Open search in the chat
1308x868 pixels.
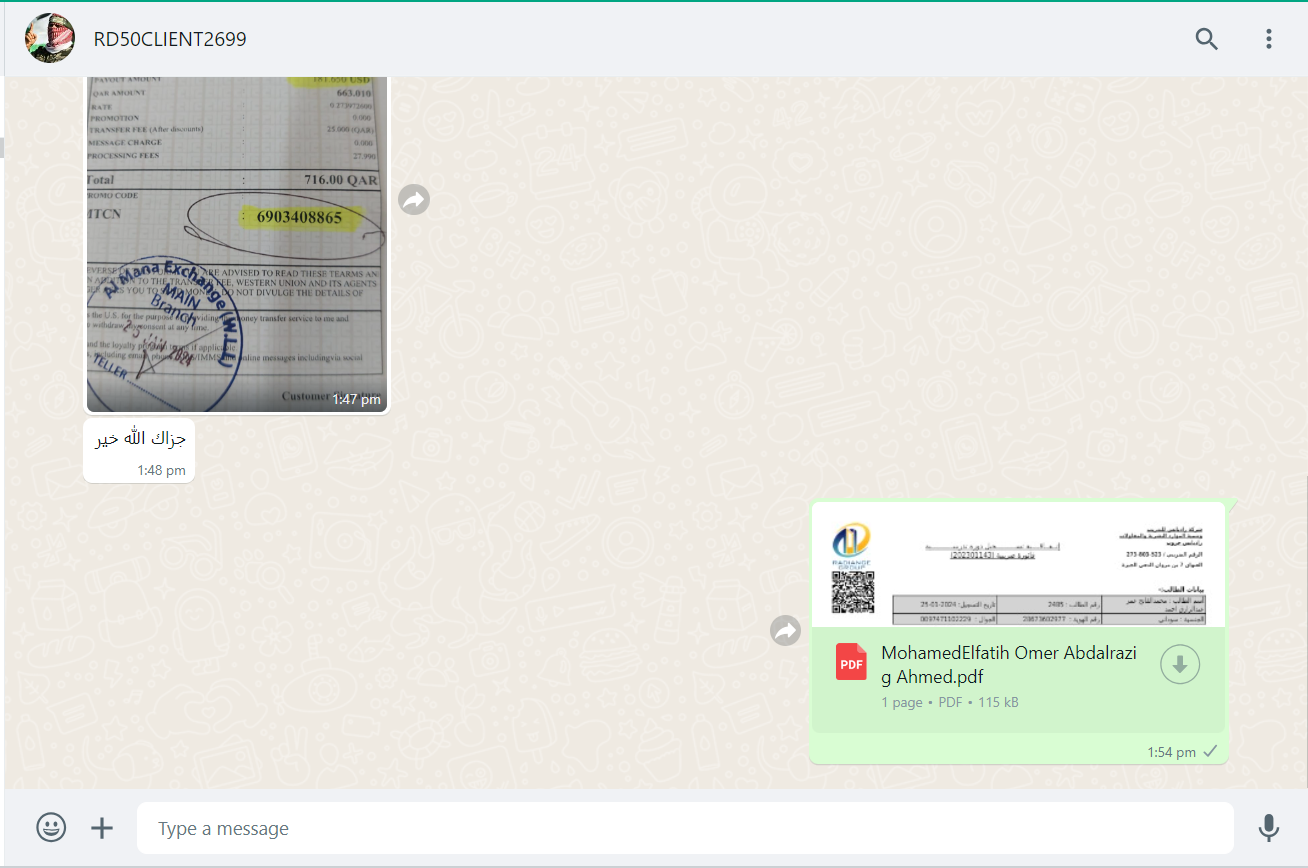click(1207, 39)
